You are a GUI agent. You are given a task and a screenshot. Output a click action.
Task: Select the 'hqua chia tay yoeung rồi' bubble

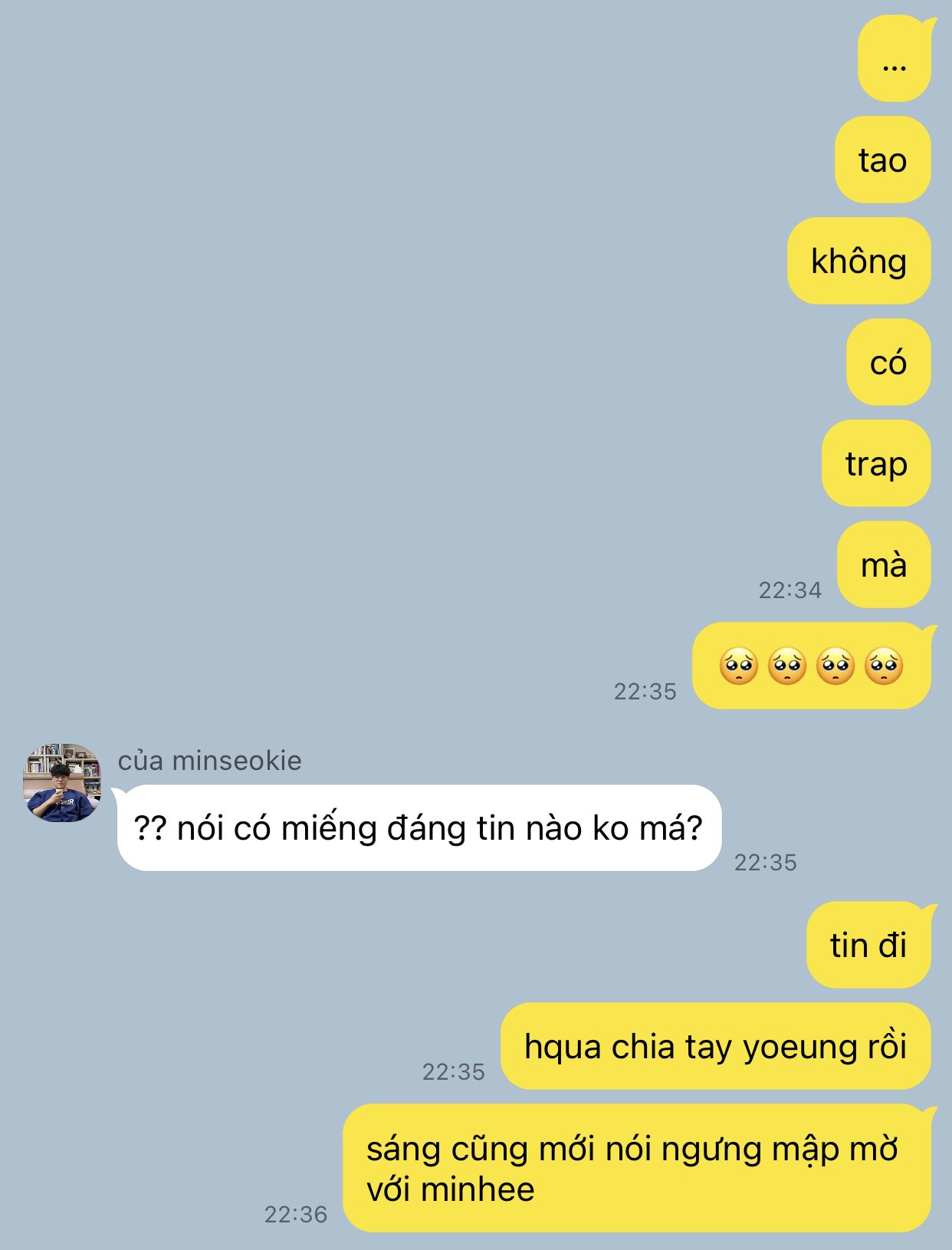tap(716, 1046)
